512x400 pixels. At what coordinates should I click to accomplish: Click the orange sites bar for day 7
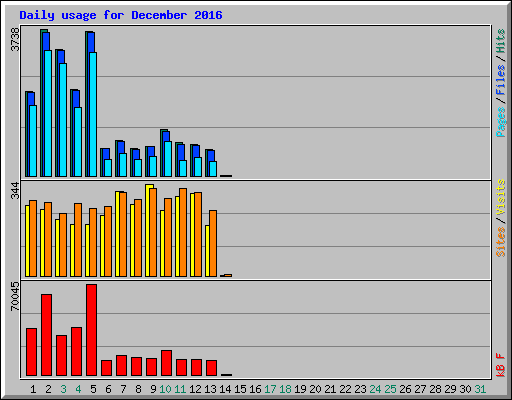[x=123, y=234]
